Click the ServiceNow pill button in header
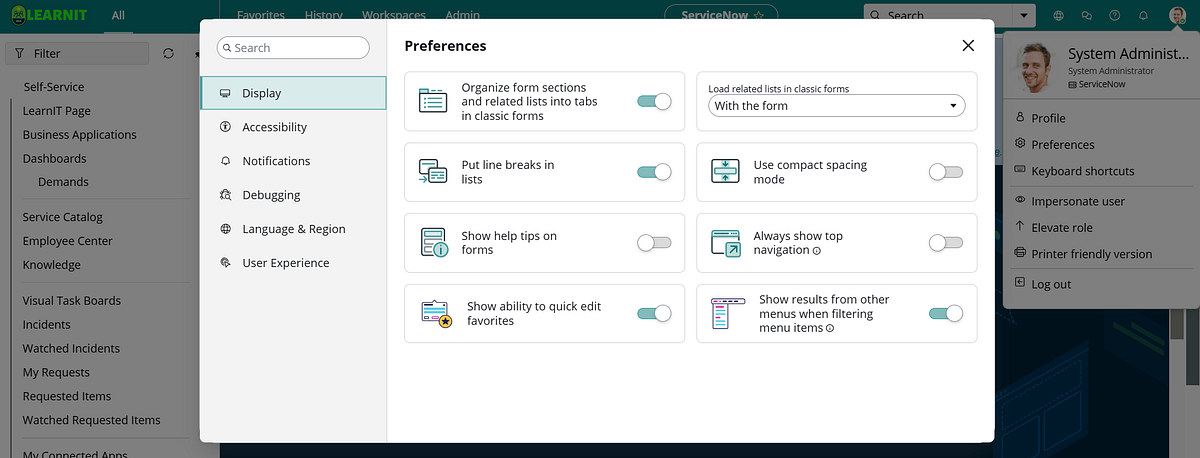Image resolution: width=1200 pixels, height=458 pixels. coord(722,16)
